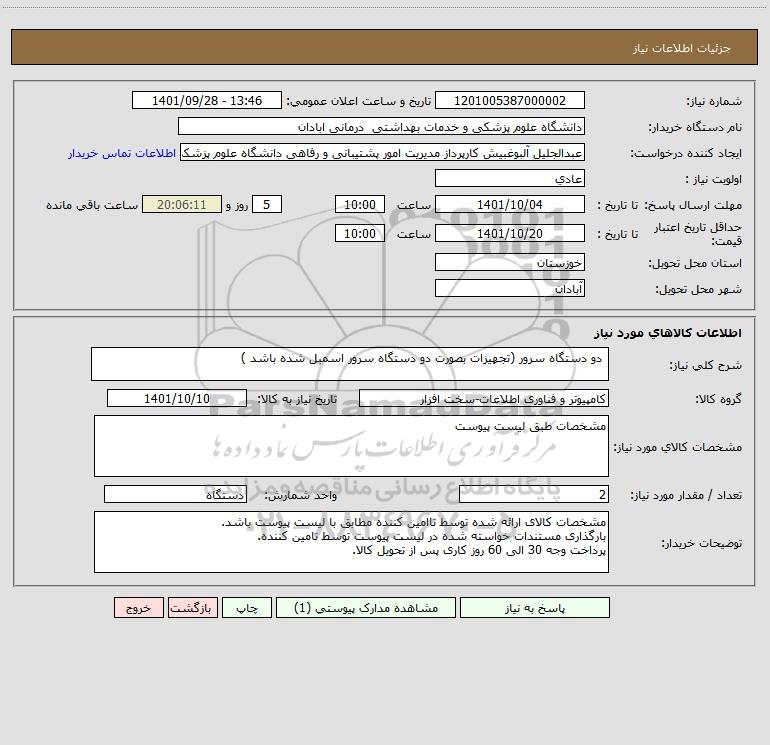This screenshot has width=770, height=745.
Task: Click the خروج exit button
Action: pyautogui.click(x=138, y=608)
